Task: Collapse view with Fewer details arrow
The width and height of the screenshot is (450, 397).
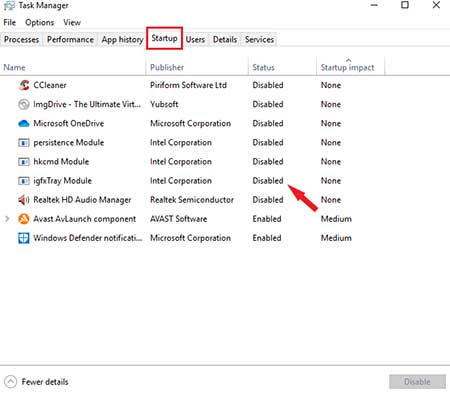Action: coord(10,382)
